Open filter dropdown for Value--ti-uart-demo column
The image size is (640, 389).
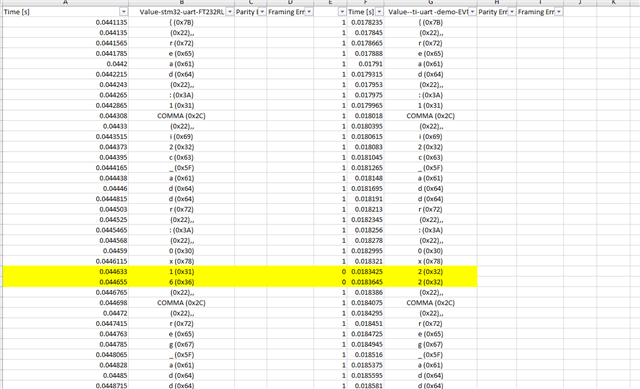(x=472, y=12)
